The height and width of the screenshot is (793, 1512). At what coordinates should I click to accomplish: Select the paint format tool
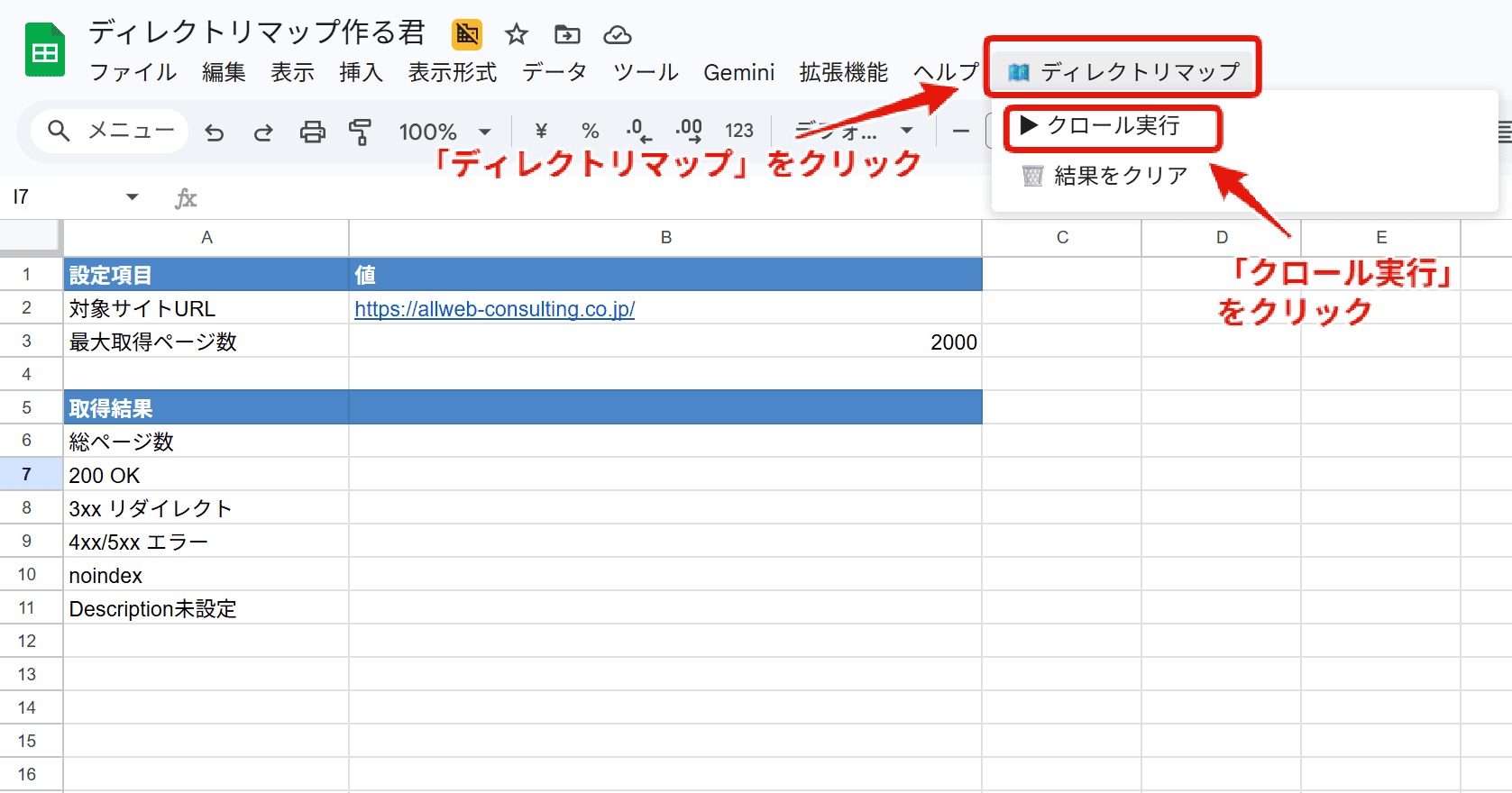[360, 132]
